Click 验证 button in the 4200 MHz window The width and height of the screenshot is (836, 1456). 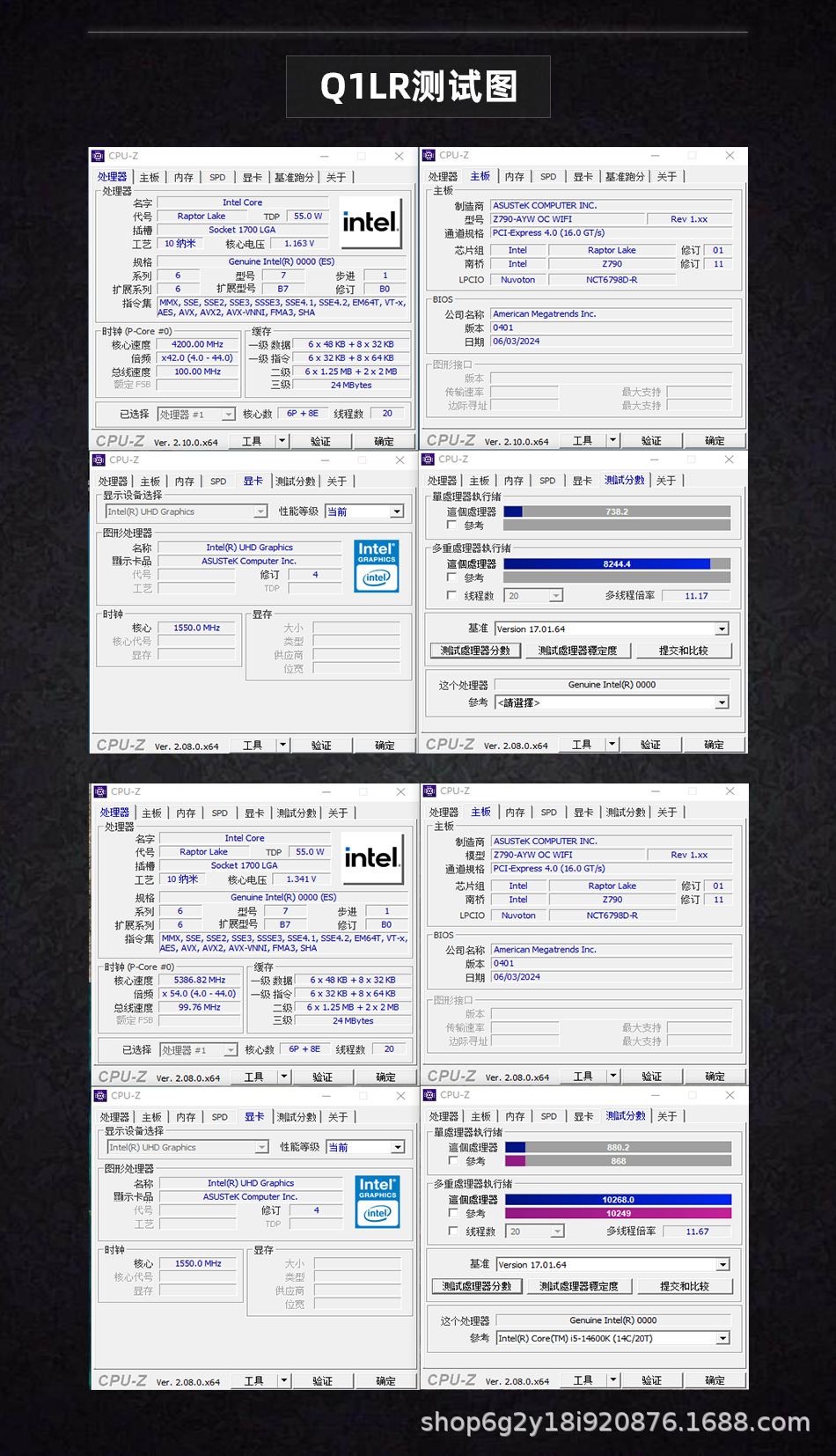tap(320, 441)
